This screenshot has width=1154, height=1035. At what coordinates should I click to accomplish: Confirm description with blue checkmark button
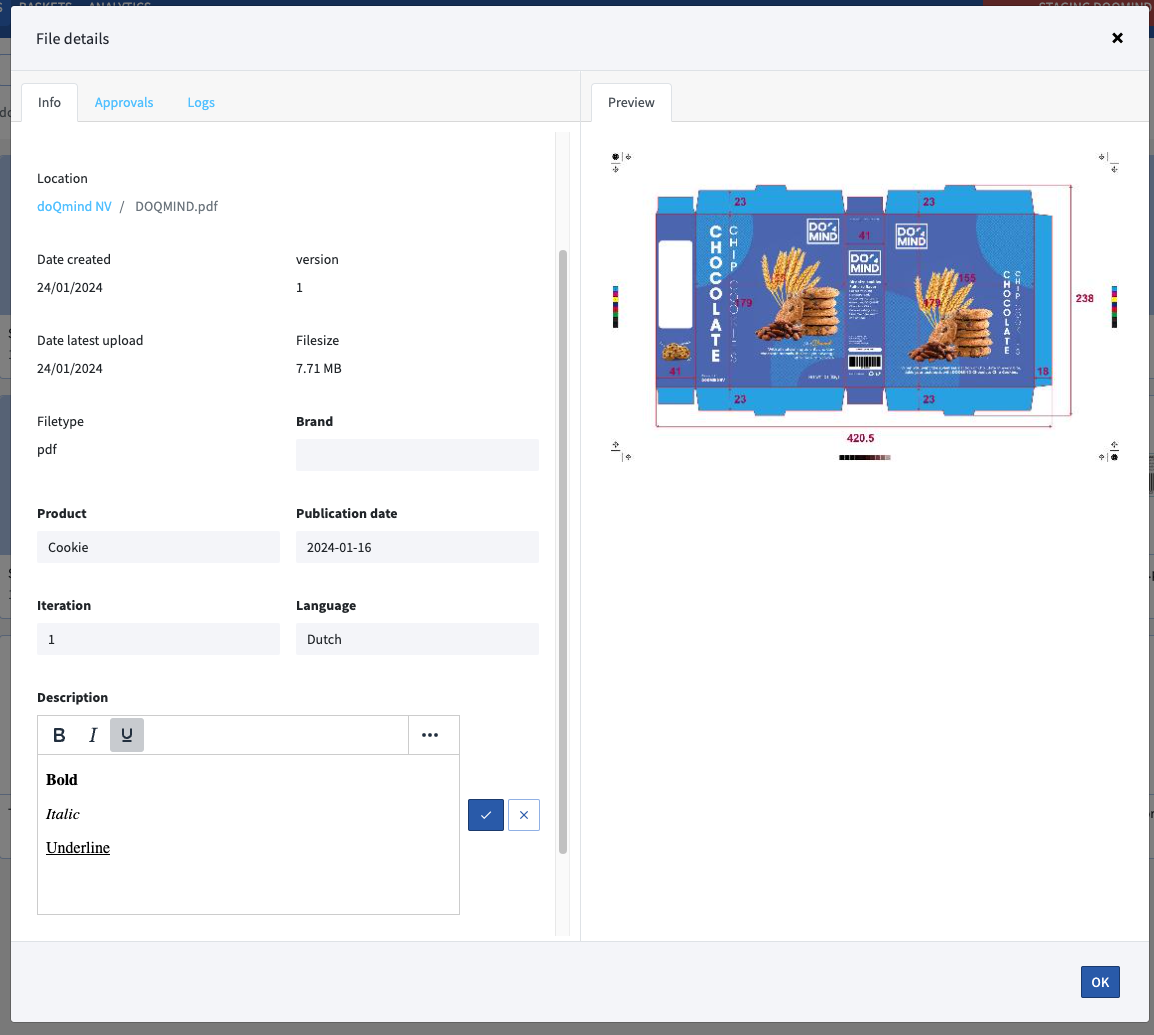pos(485,815)
